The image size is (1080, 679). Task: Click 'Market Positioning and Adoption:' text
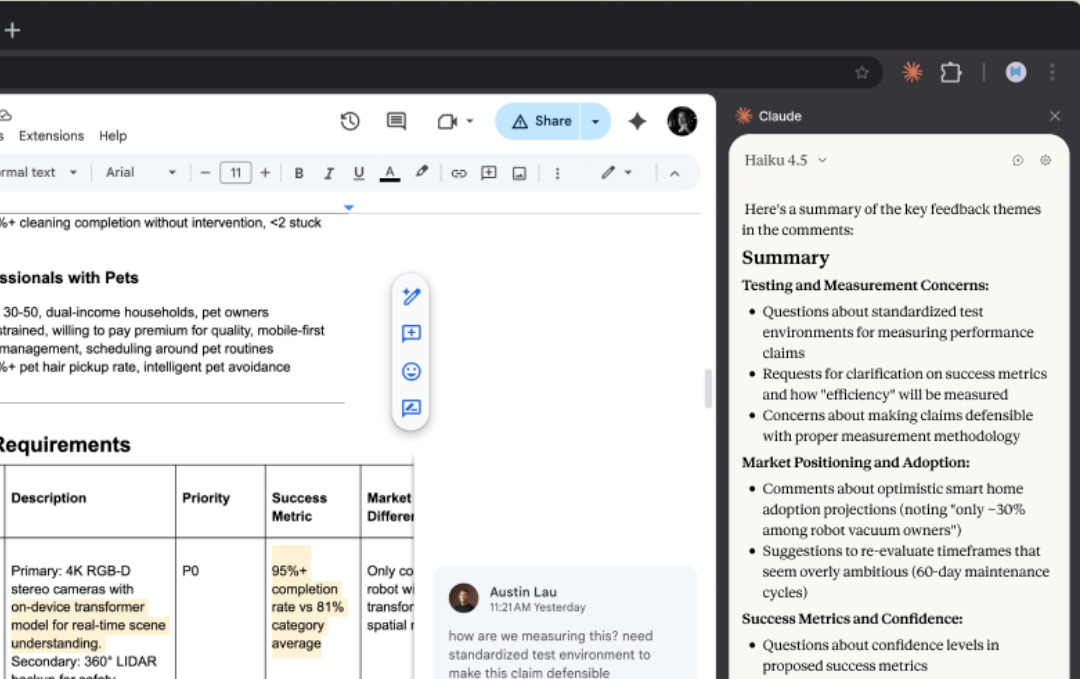pos(855,462)
